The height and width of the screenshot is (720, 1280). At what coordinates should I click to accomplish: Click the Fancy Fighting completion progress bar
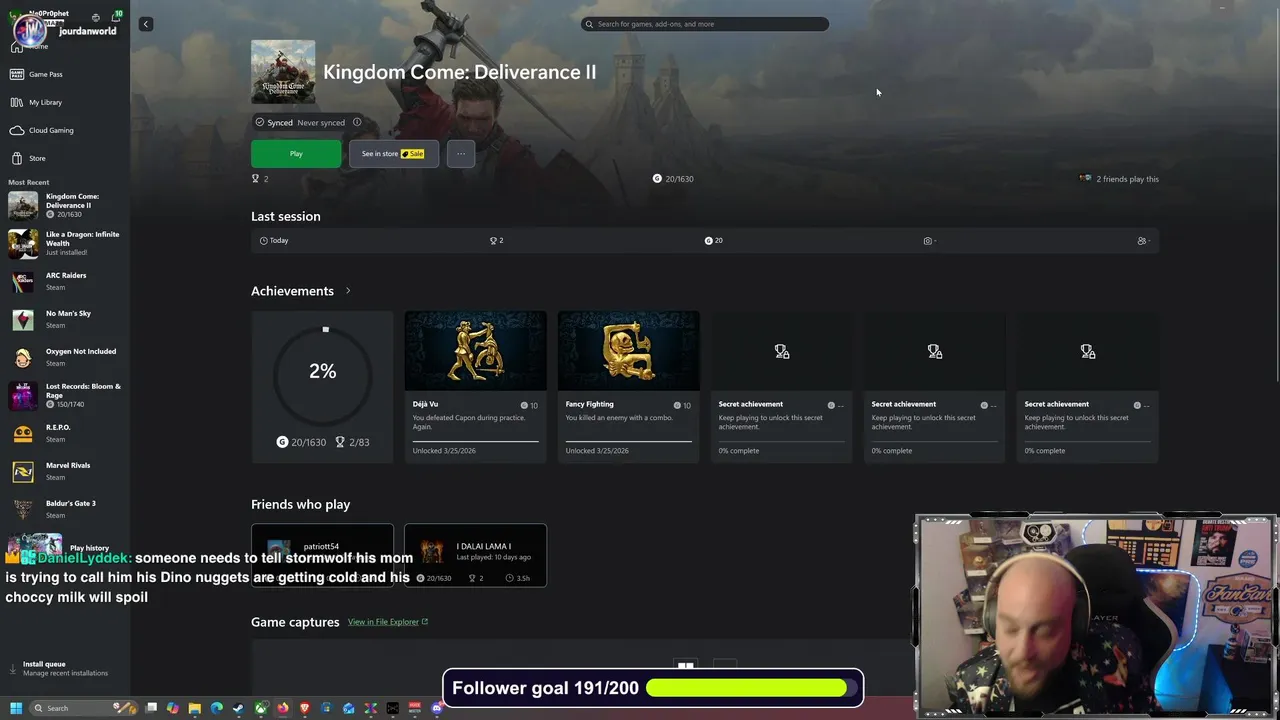[x=628, y=441]
